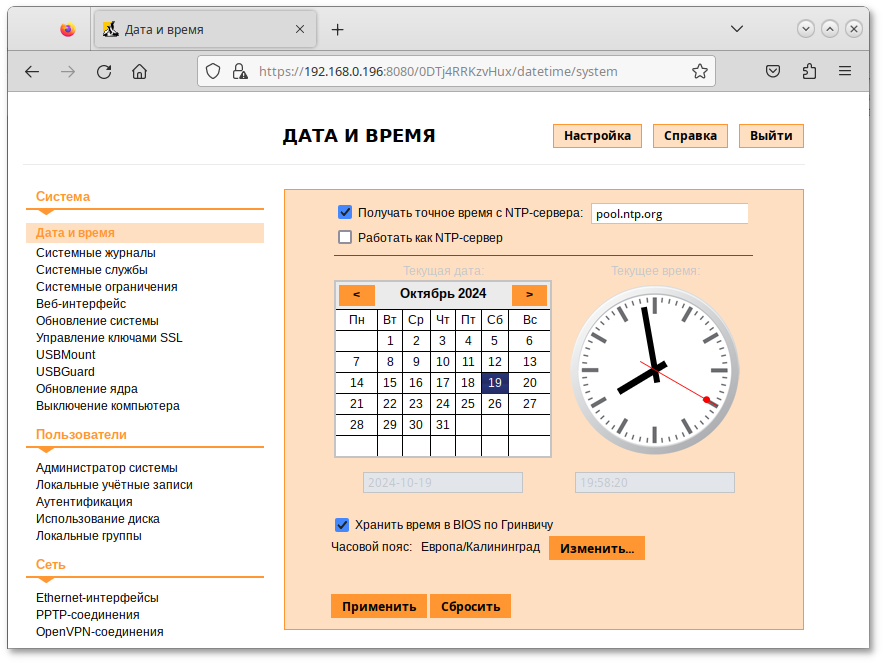The image size is (883, 663).
Task: Click Изменить… to change the timezone
Action: coord(596,547)
